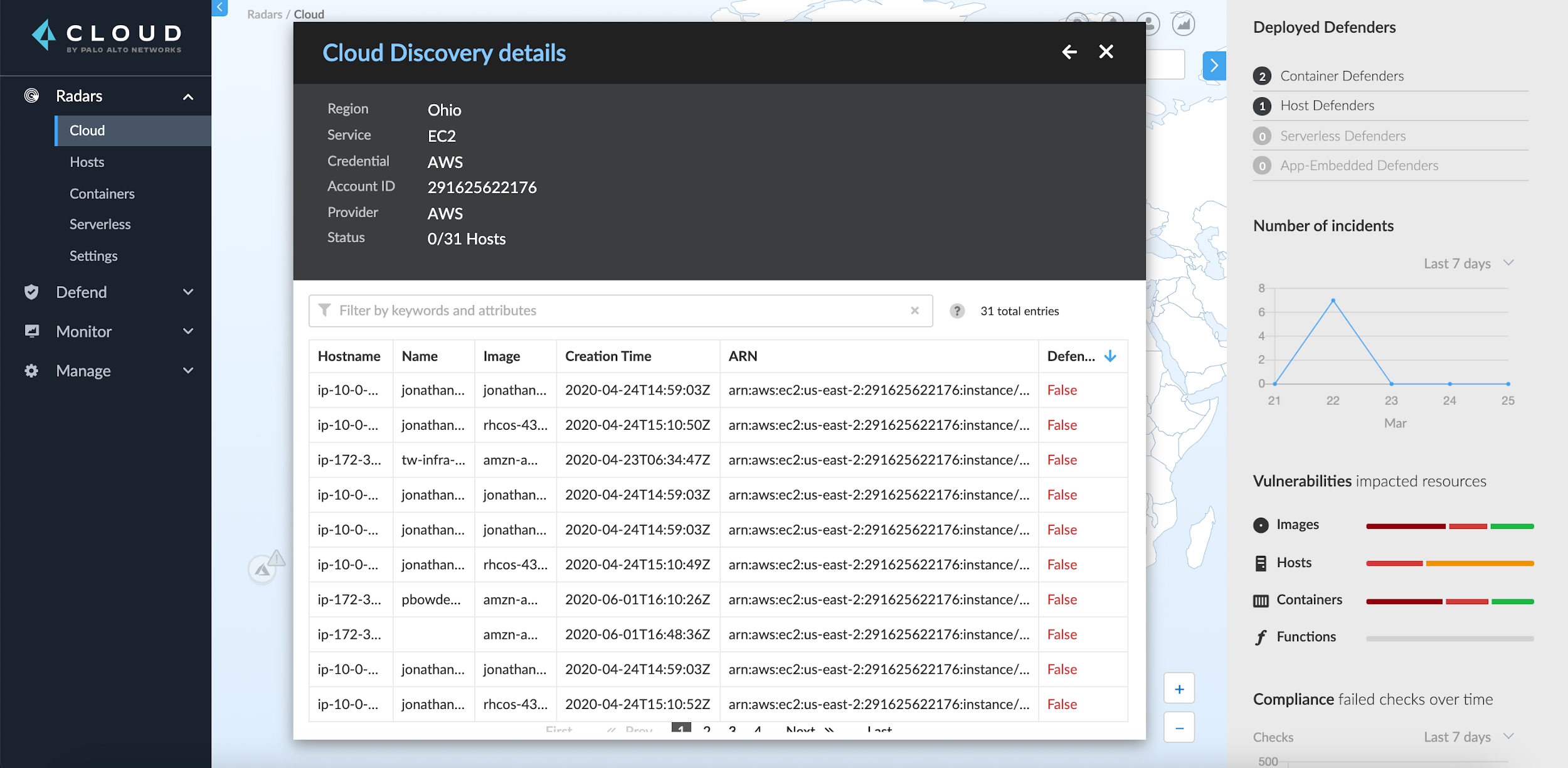Viewport: 1568px width, 768px height.
Task: Click incidents chart peak point at 22
Action: click(1333, 301)
